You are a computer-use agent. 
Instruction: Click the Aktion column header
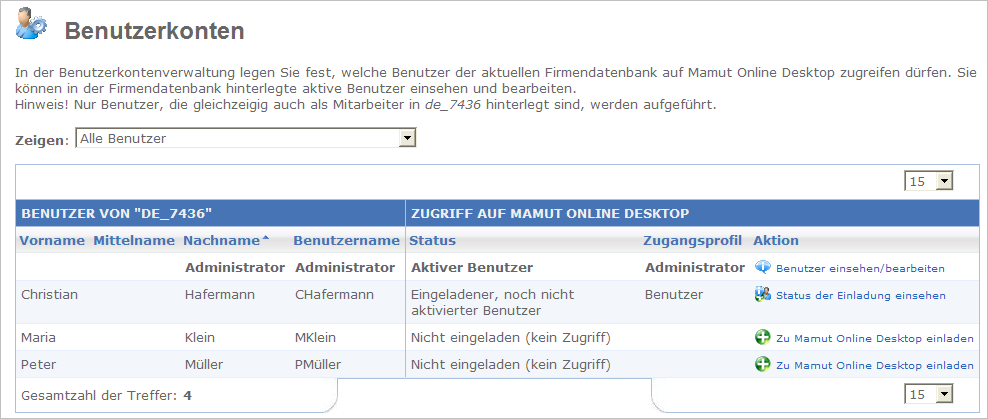tap(776, 241)
